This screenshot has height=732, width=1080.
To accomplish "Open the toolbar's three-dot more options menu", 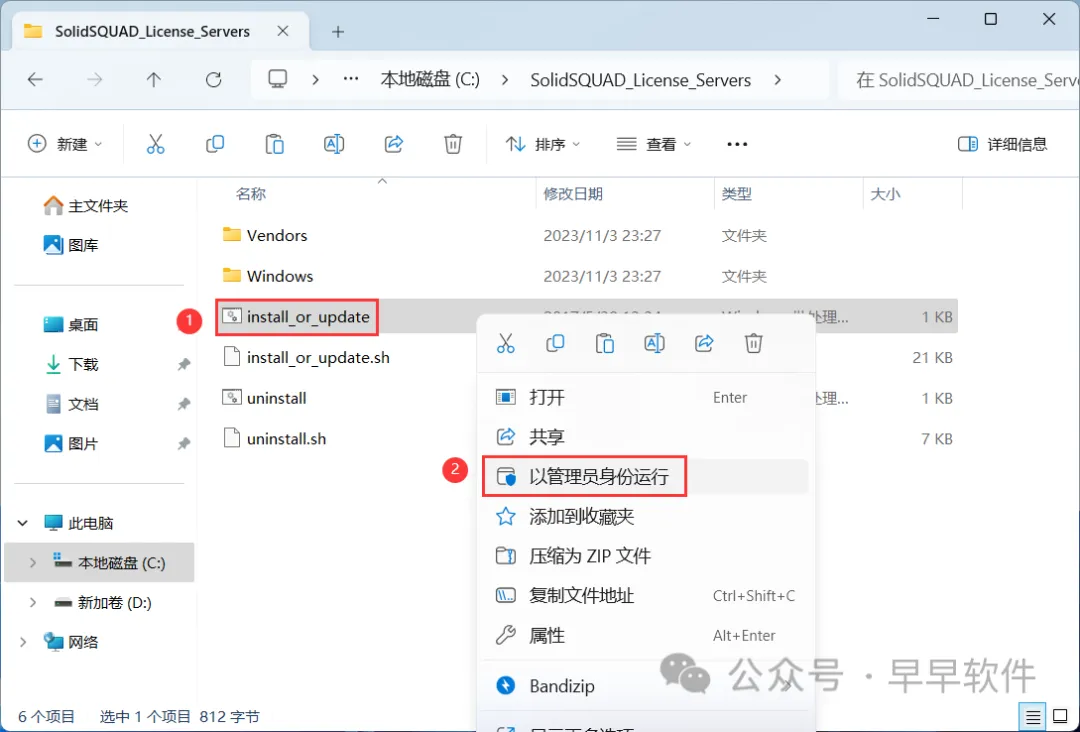I will click(737, 144).
